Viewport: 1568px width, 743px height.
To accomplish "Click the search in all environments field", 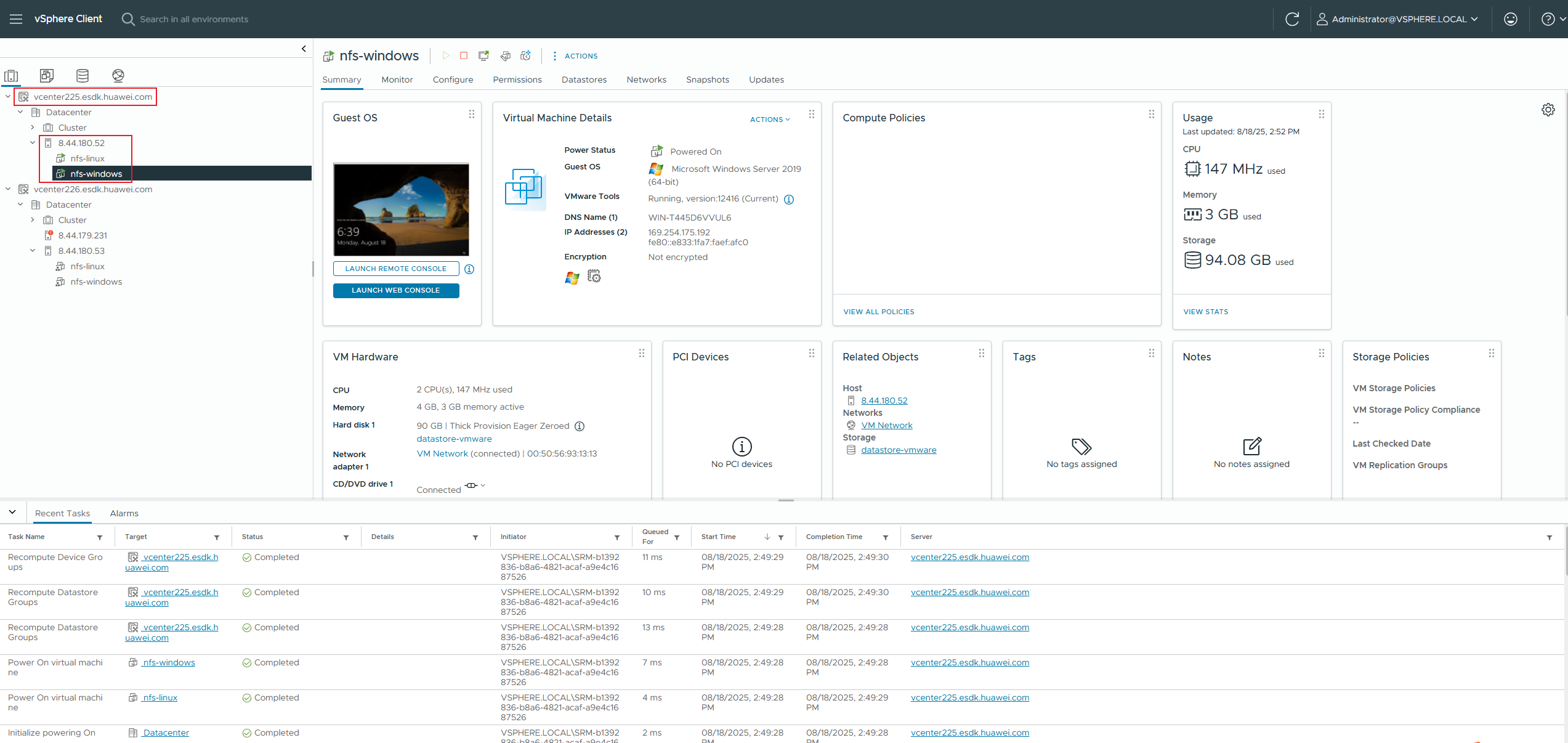I will (x=194, y=19).
